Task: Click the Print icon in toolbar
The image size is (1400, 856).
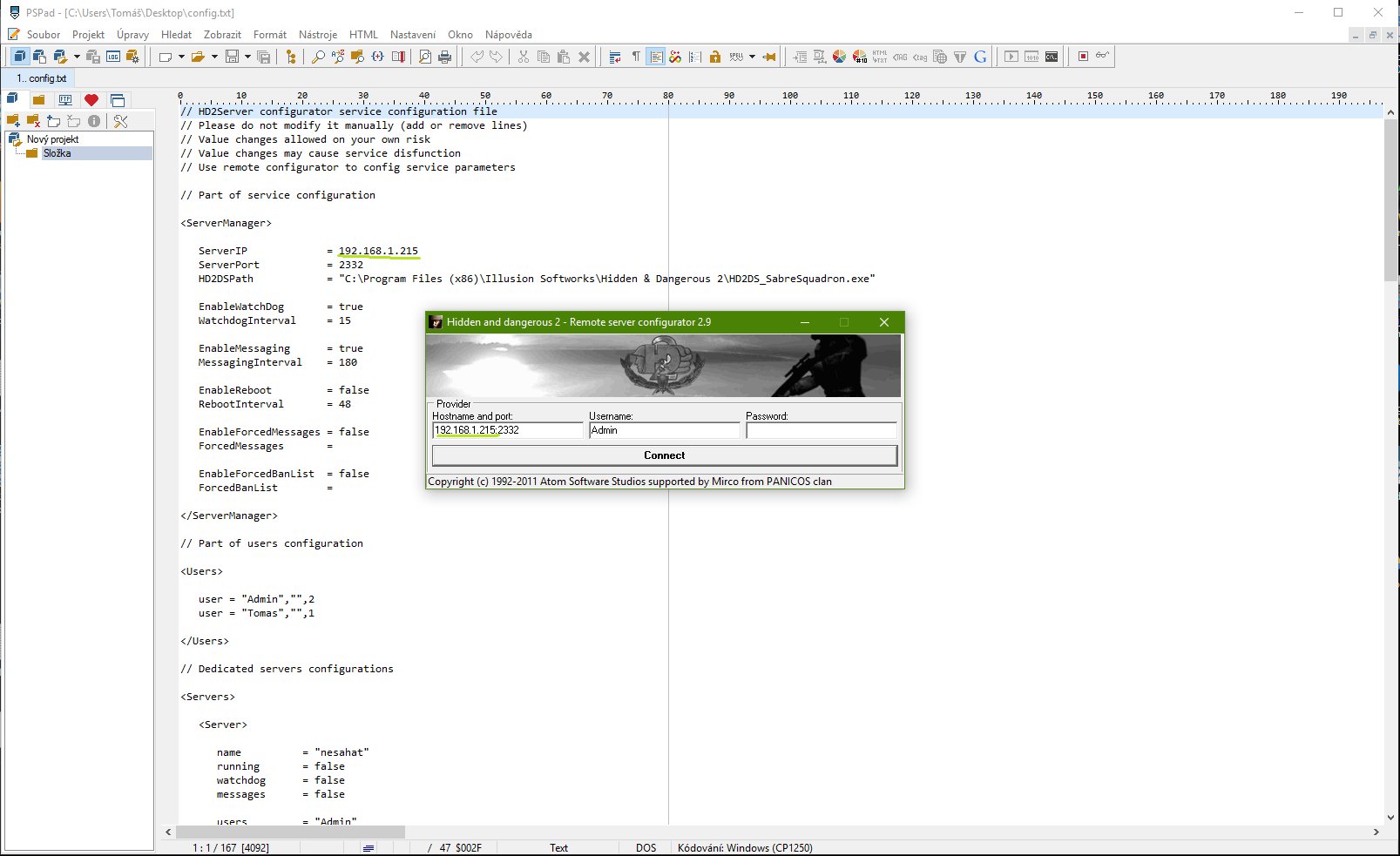Action: click(445, 57)
